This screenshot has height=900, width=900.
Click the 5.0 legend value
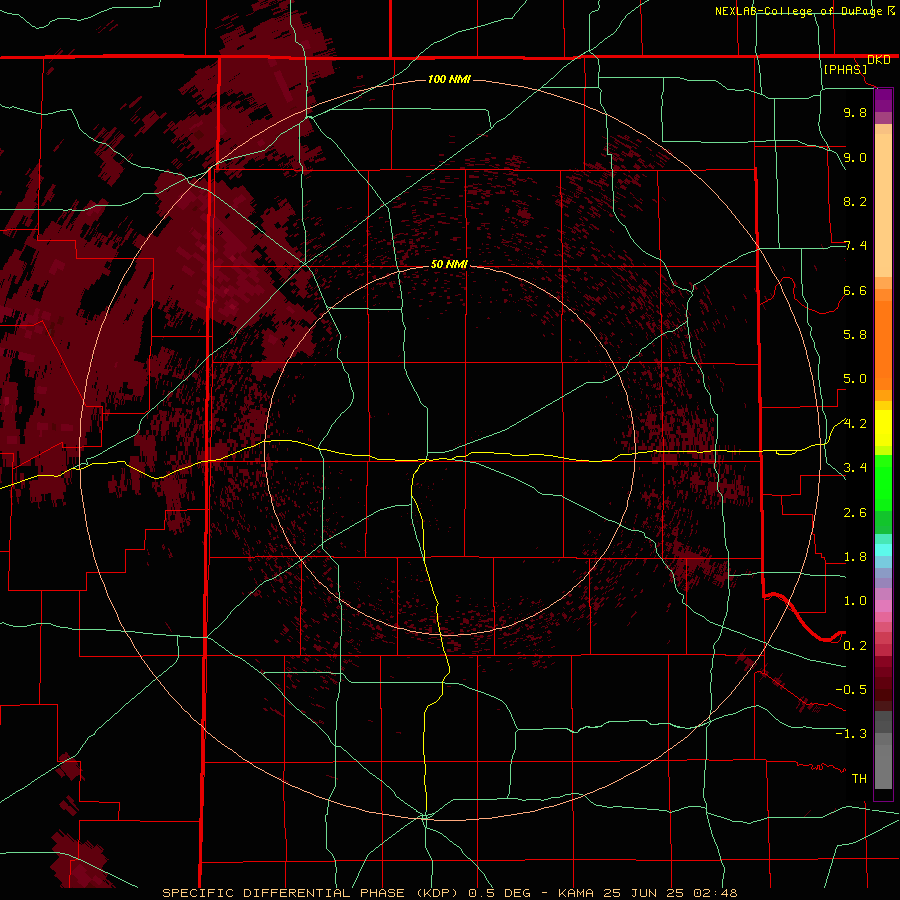coord(855,379)
